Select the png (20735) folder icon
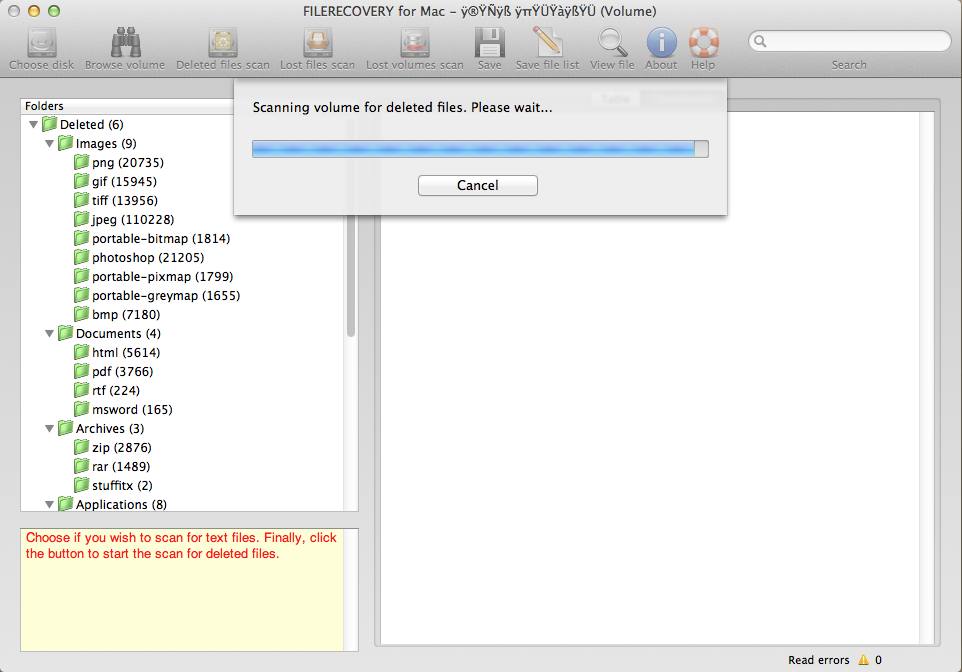Screen dimensions: 962x672 pyautogui.click(x=82, y=162)
